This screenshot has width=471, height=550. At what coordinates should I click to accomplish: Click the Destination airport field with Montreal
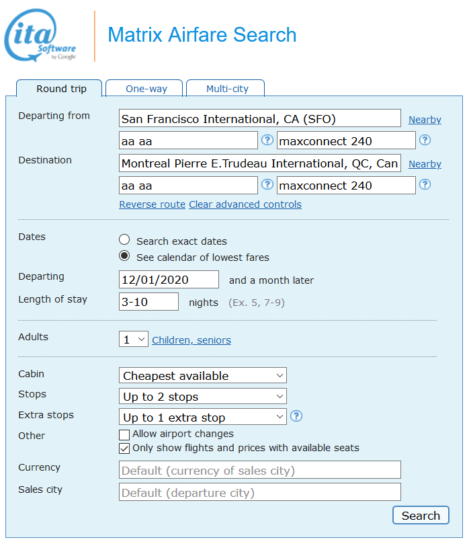click(x=260, y=163)
